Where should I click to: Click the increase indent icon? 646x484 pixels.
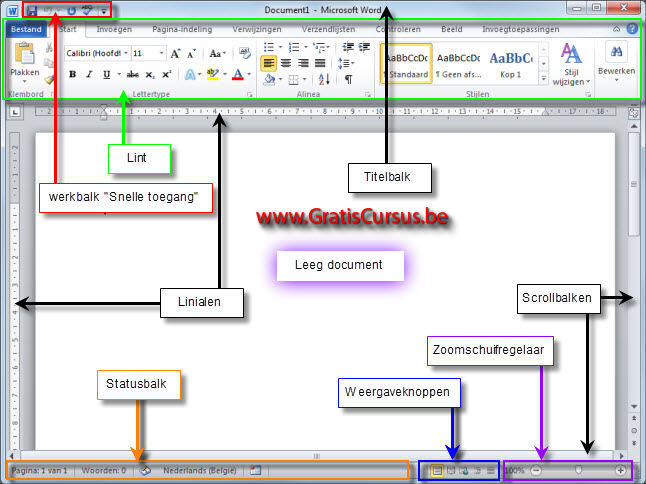tap(364, 47)
